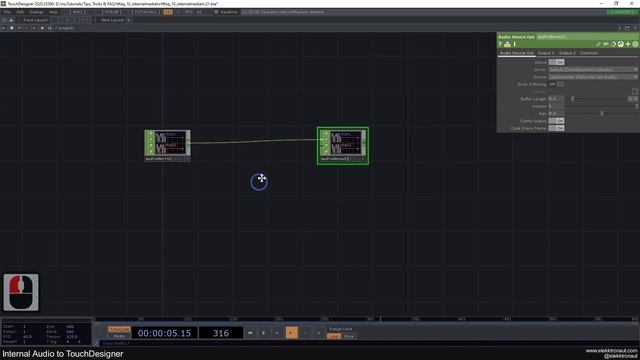Open the Pane Layout selector
The width and height of the screenshot is (640, 360).
coord(35,20)
